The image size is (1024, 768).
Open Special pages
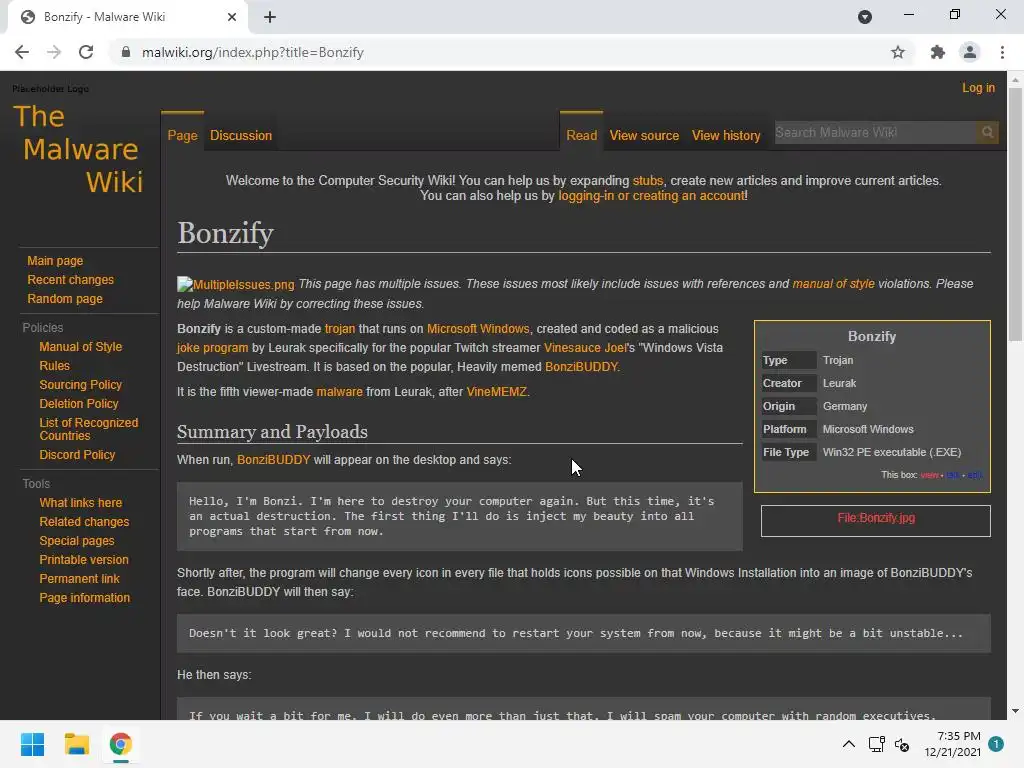tap(76, 541)
